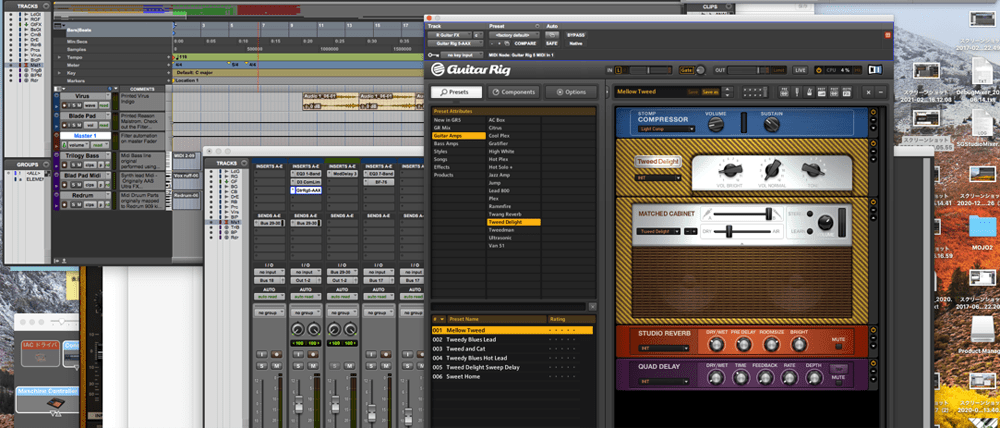Select preset 005 Tweed Delight Sweep Delay
Image resolution: width=1000 pixels, height=428 pixels.
pyautogui.click(x=512, y=367)
